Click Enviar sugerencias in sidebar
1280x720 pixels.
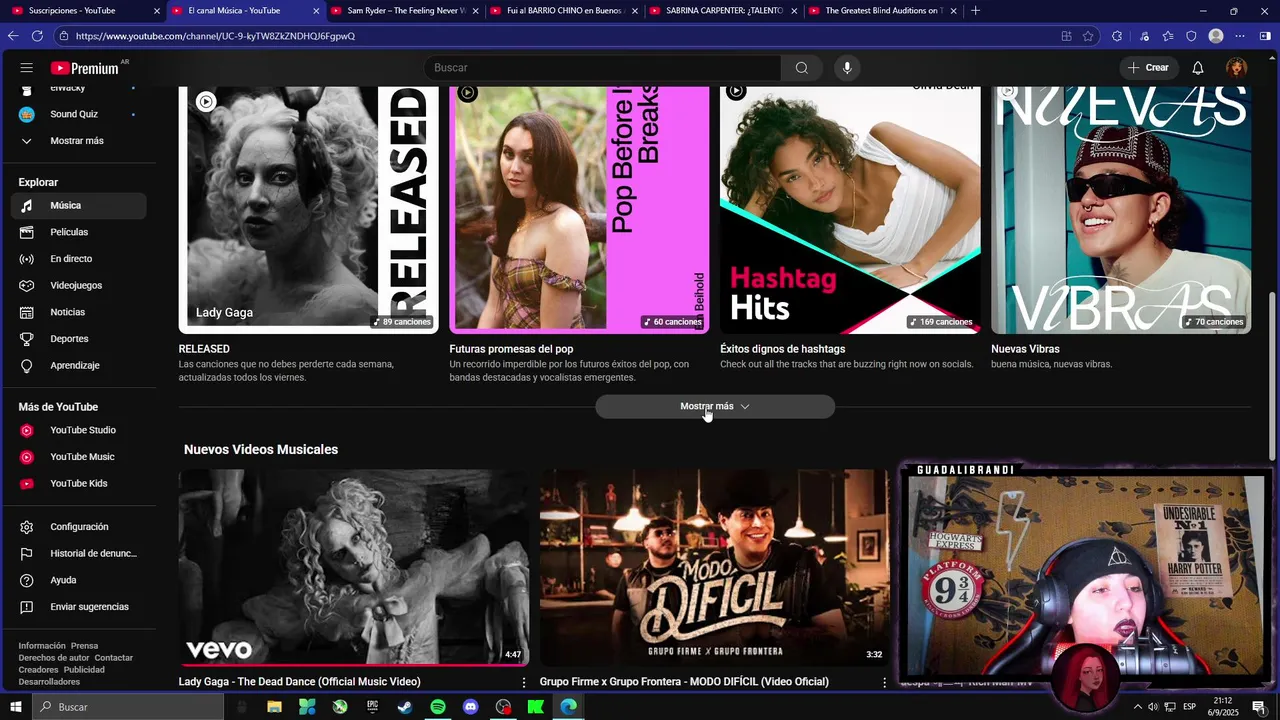pos(78,607)
